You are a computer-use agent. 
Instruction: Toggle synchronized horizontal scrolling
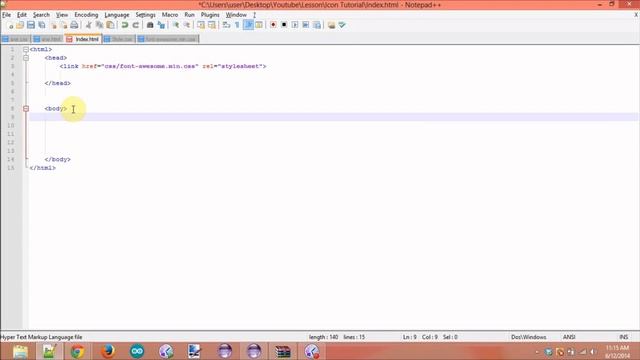click(212, 25)
